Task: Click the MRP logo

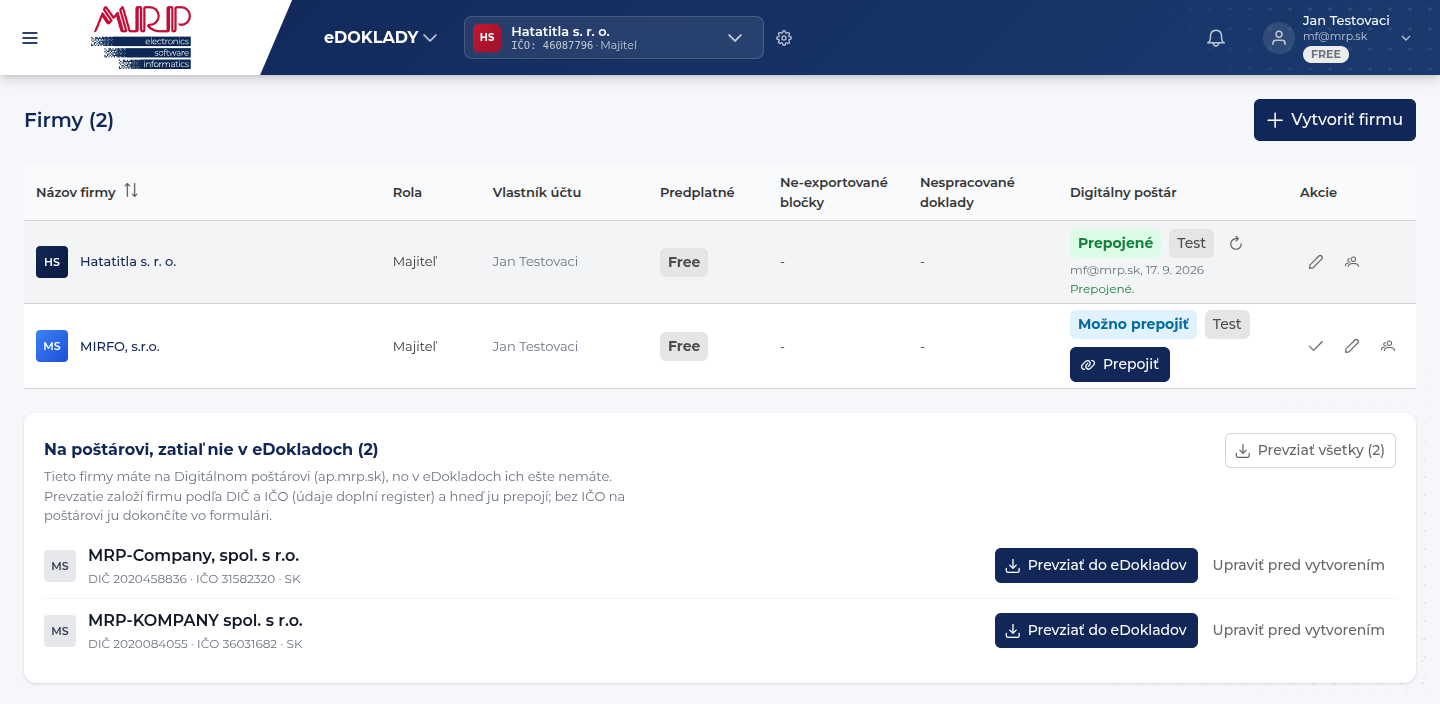Action: pos(141,37)
